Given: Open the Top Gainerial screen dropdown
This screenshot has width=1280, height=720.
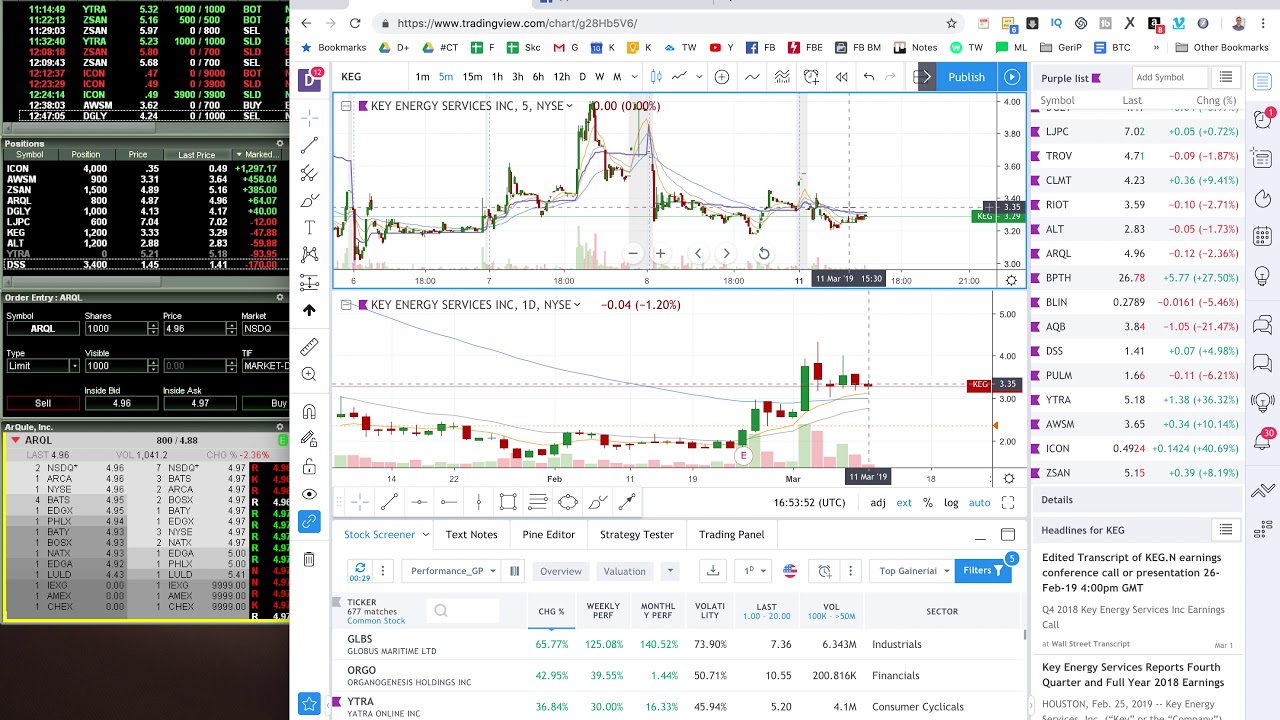Looking at the screenshot, I should pos(914,571).
